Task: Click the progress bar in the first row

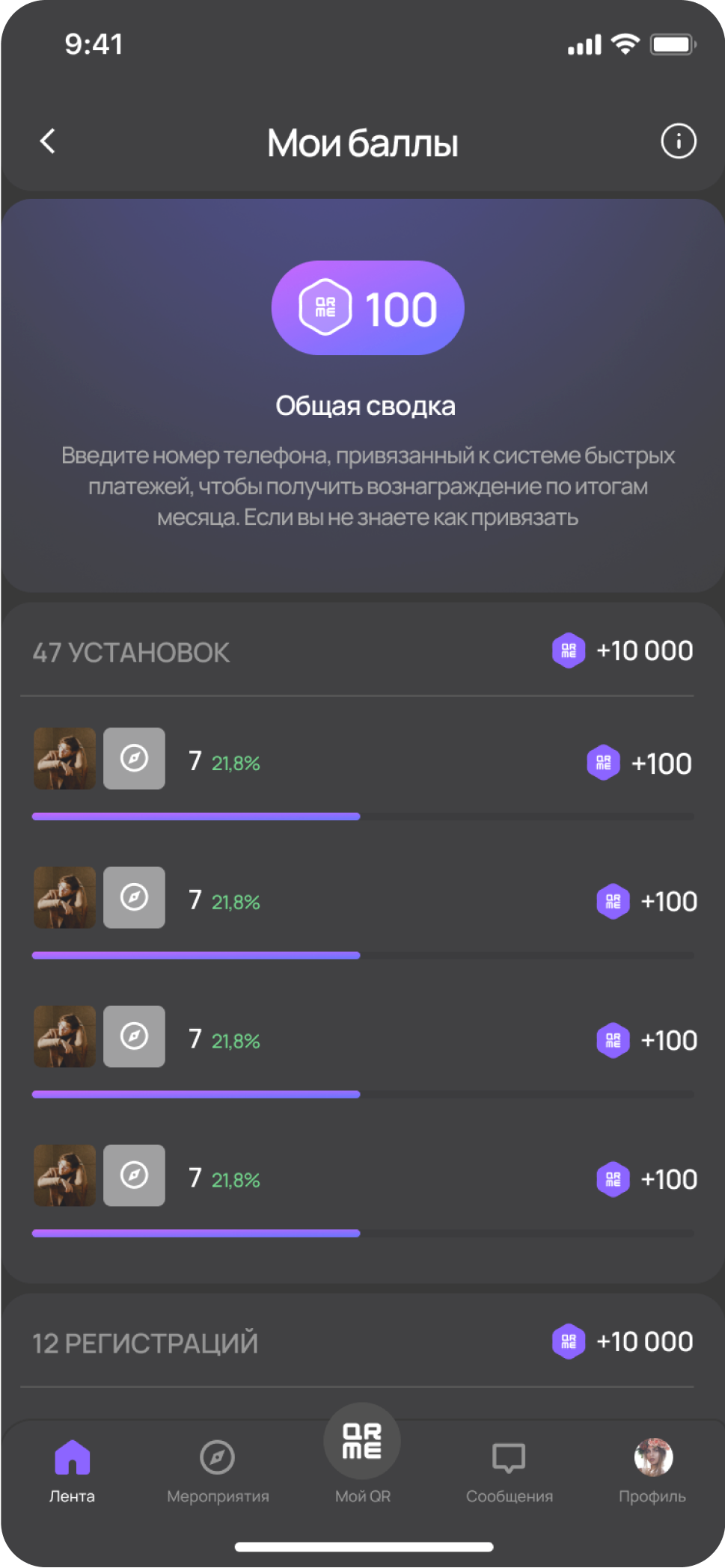Action: pyautogui.click(x=363, y=817)
